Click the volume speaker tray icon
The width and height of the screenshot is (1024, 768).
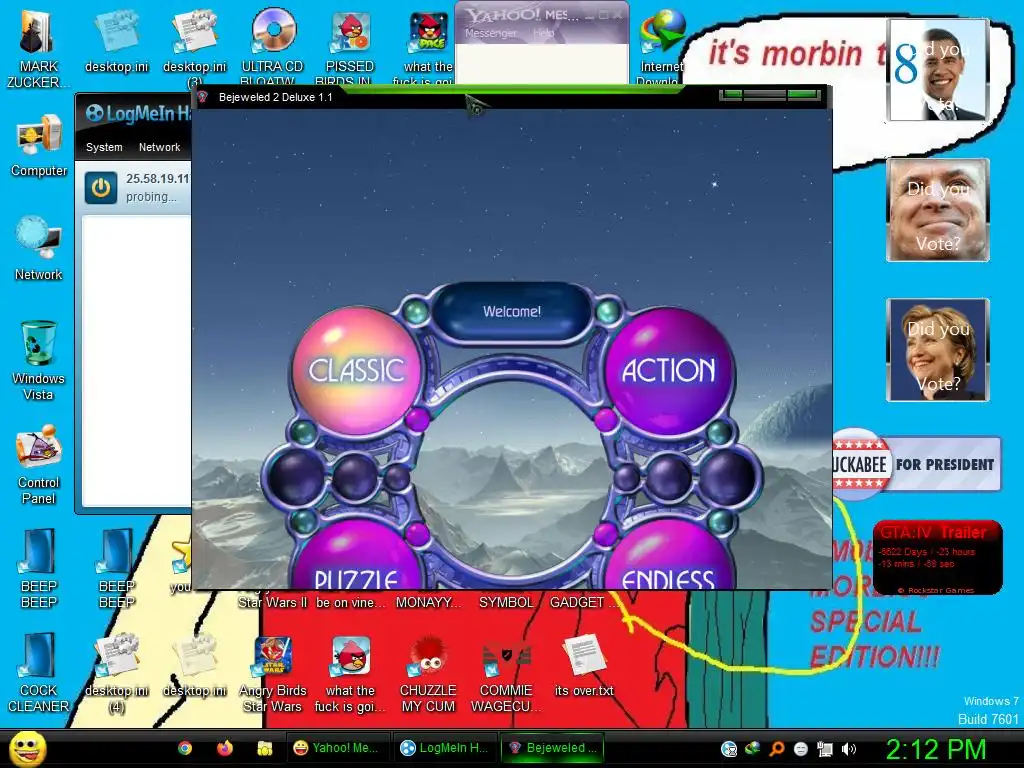(x=849, y=749)
